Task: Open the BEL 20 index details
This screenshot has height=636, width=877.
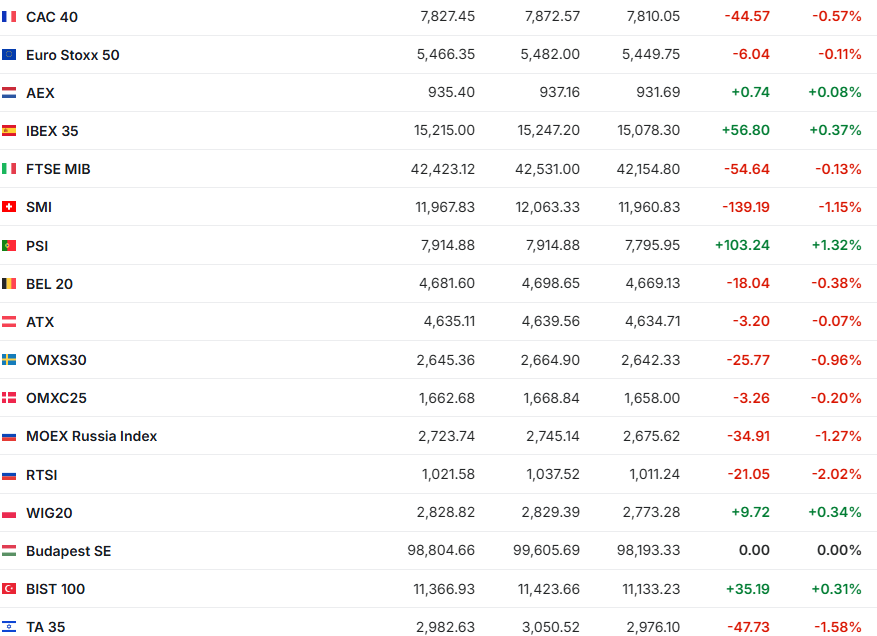Action: click(49, 284)
